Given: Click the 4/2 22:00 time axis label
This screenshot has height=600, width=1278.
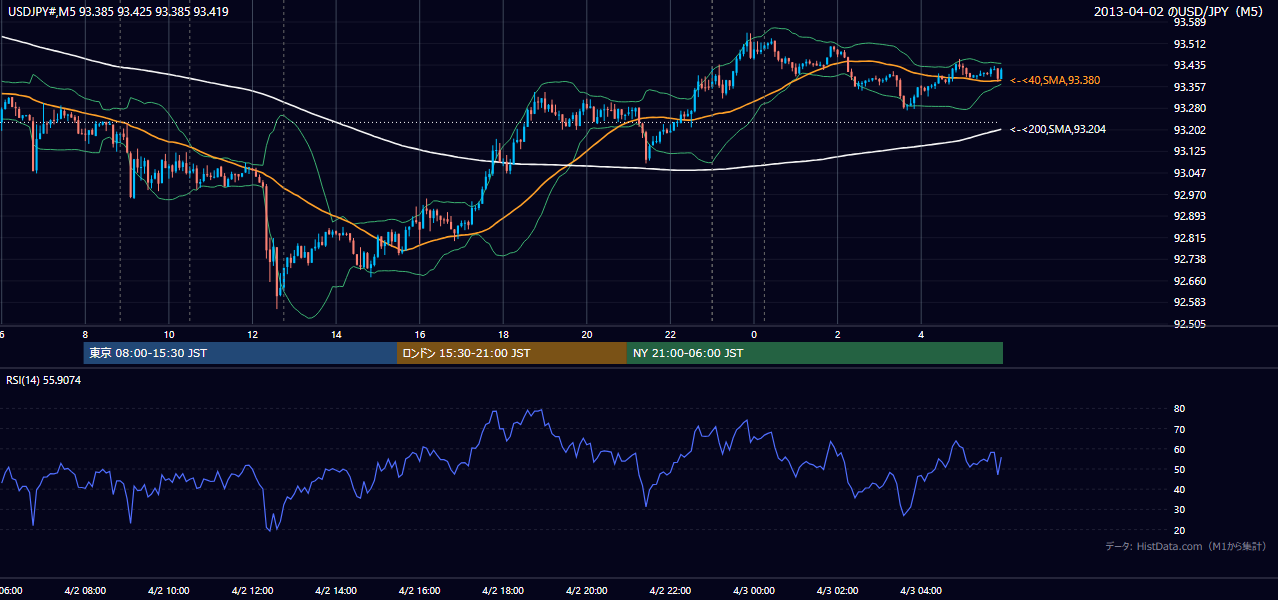Looking at the screenshot, I should coord(670,591).
